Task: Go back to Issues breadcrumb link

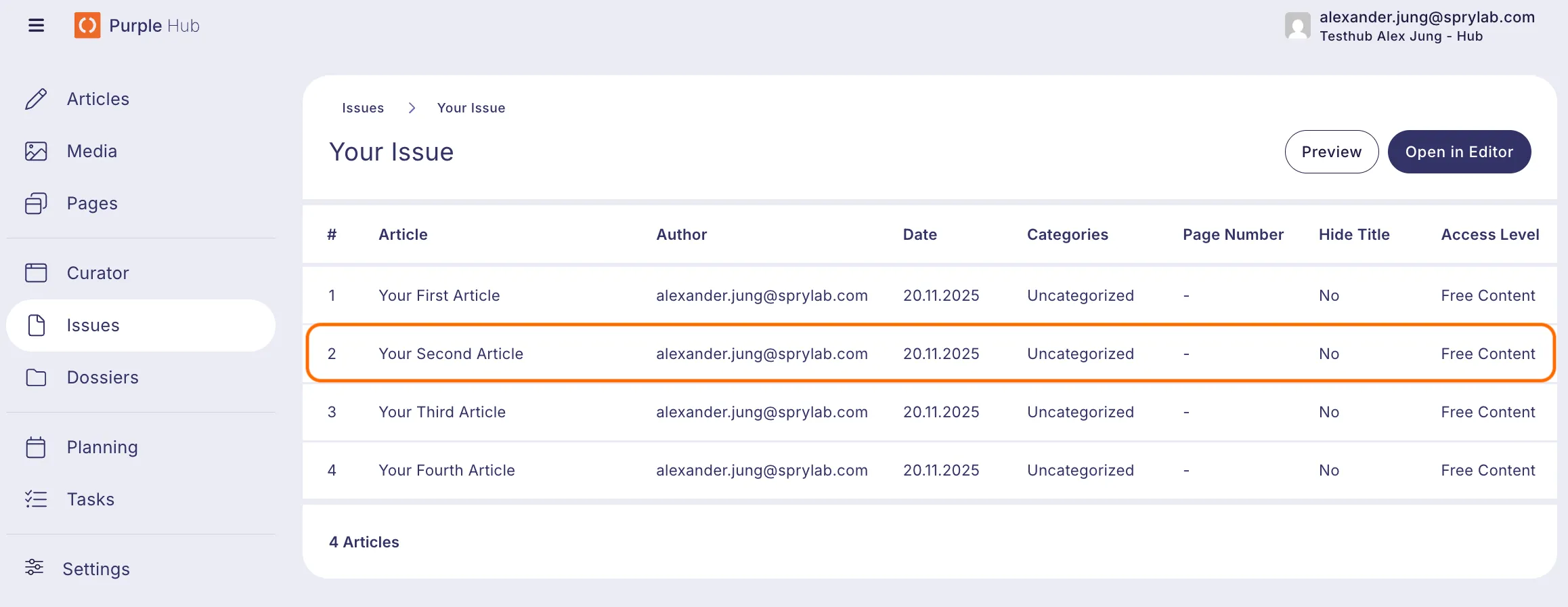Action: pos(363,108)
